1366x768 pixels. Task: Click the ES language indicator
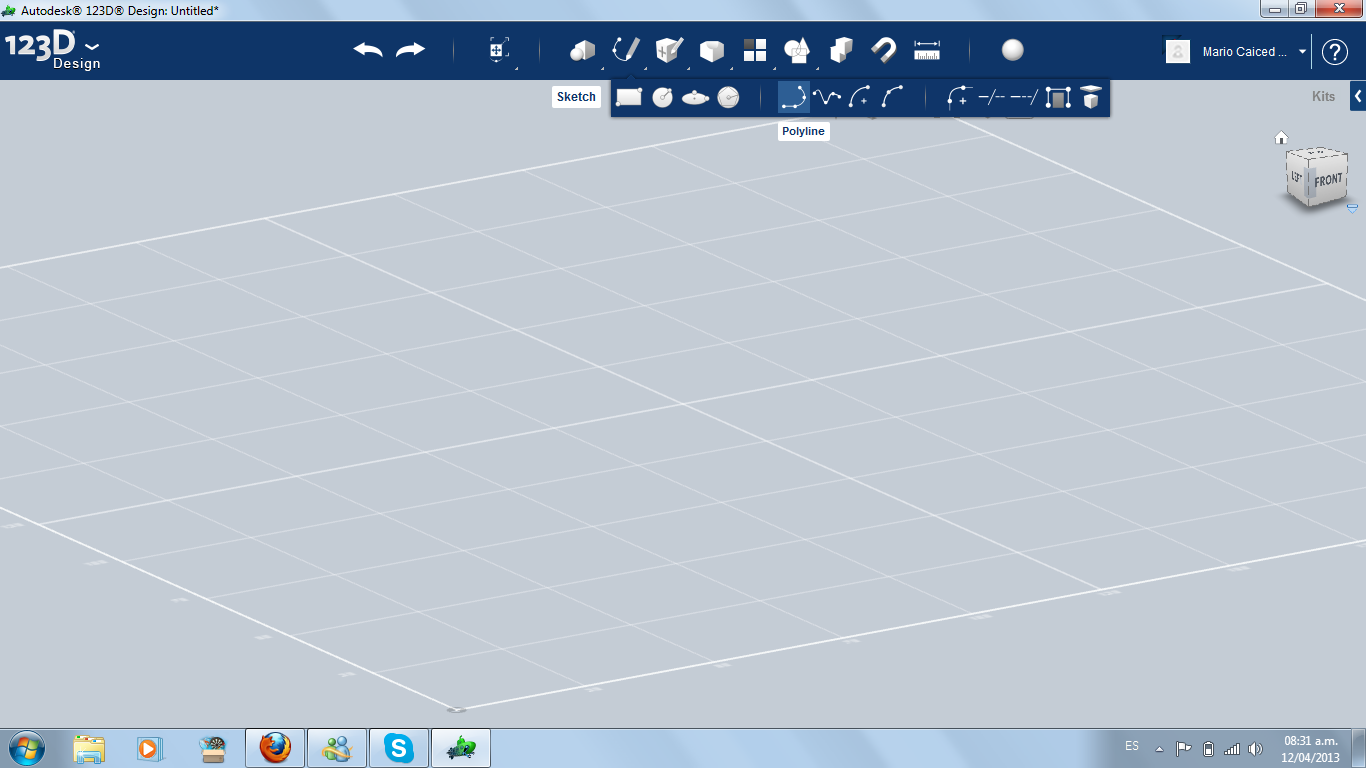pos(1132,746)
